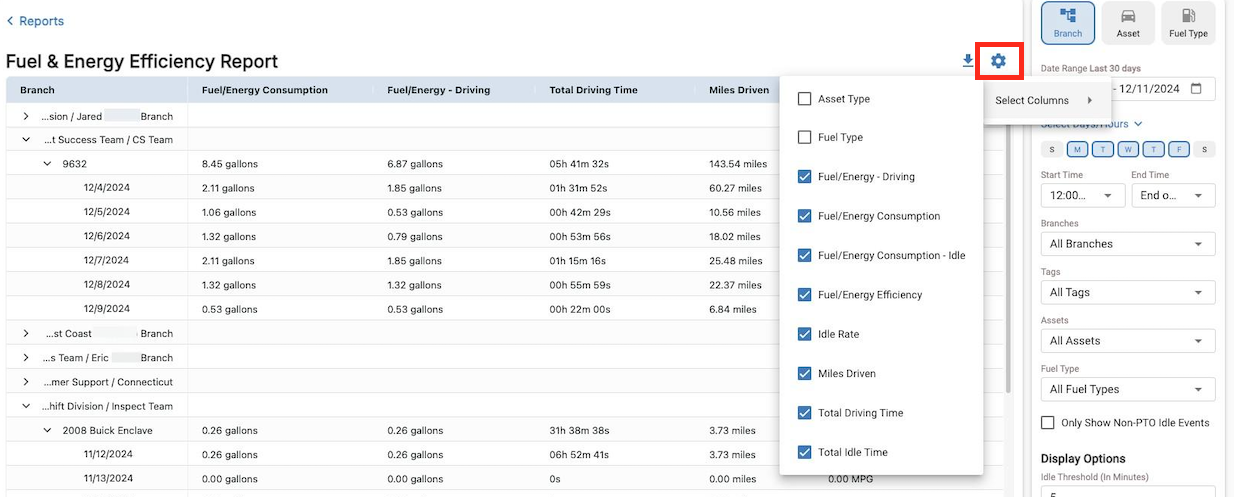This screenshot has height=497, width=1234.
Task: Open the All Assets dropdown
Action: 1128,341
